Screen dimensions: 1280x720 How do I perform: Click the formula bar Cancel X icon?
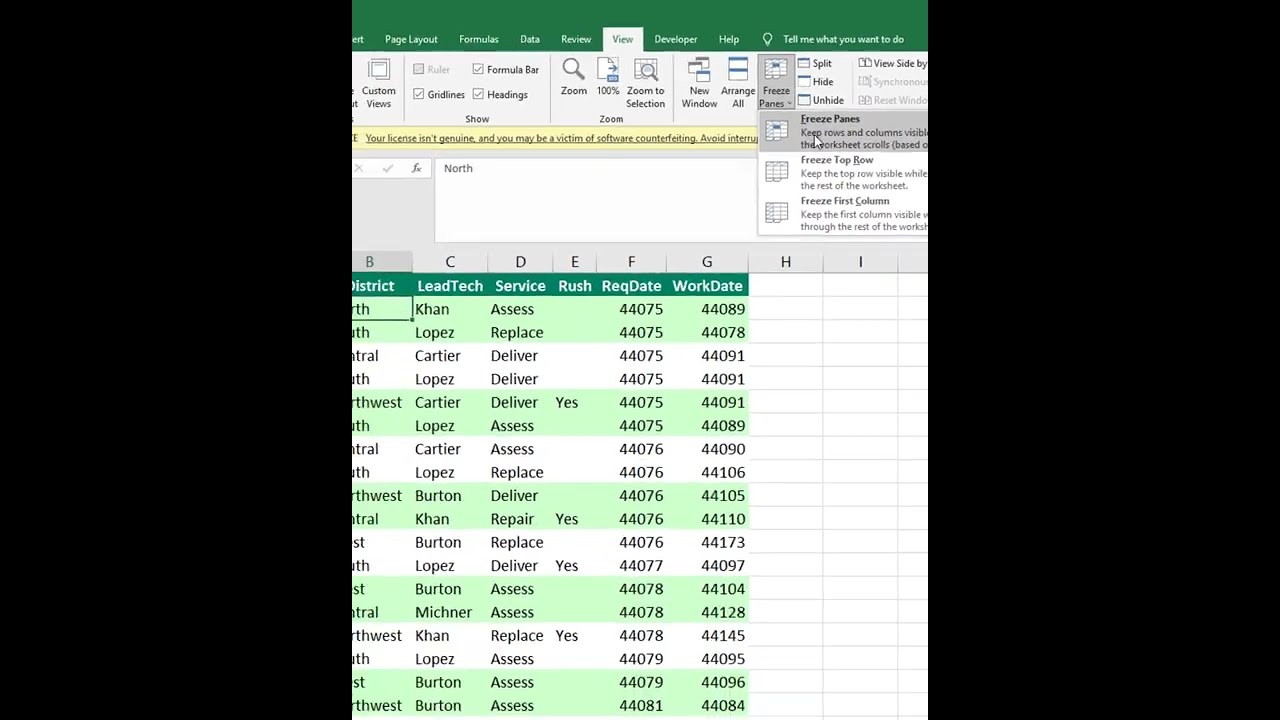pos(358,168)
